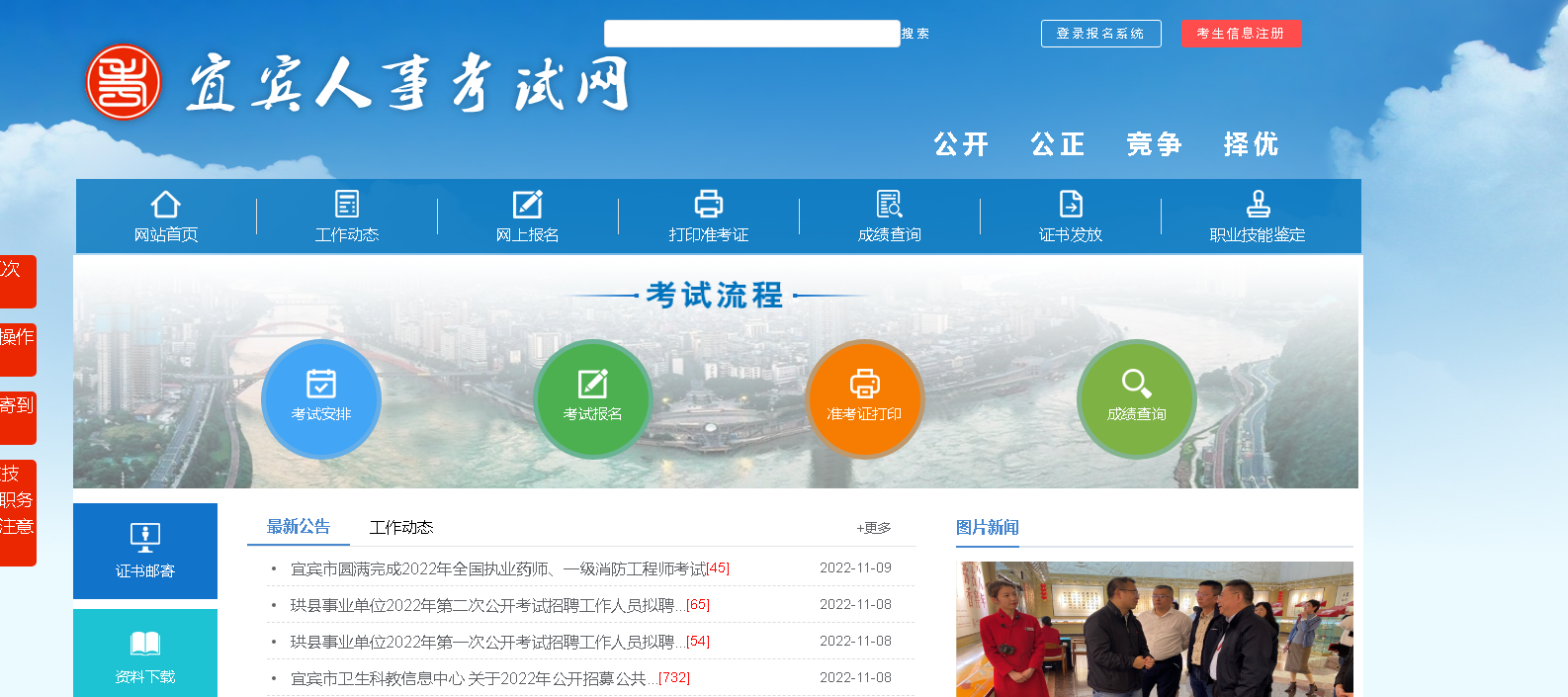The height and width of the screenshot is (697, 1568).
Task: Open the 证书邮寄 blue tile
Action: [x=145, y=551]
